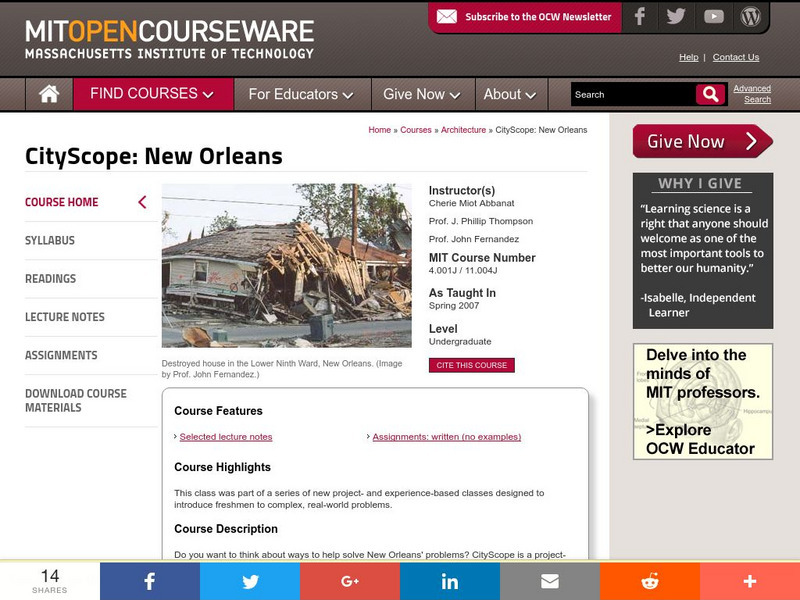
Task: Open OCW YouTube channel icon in header
Action: click(713, 17)
